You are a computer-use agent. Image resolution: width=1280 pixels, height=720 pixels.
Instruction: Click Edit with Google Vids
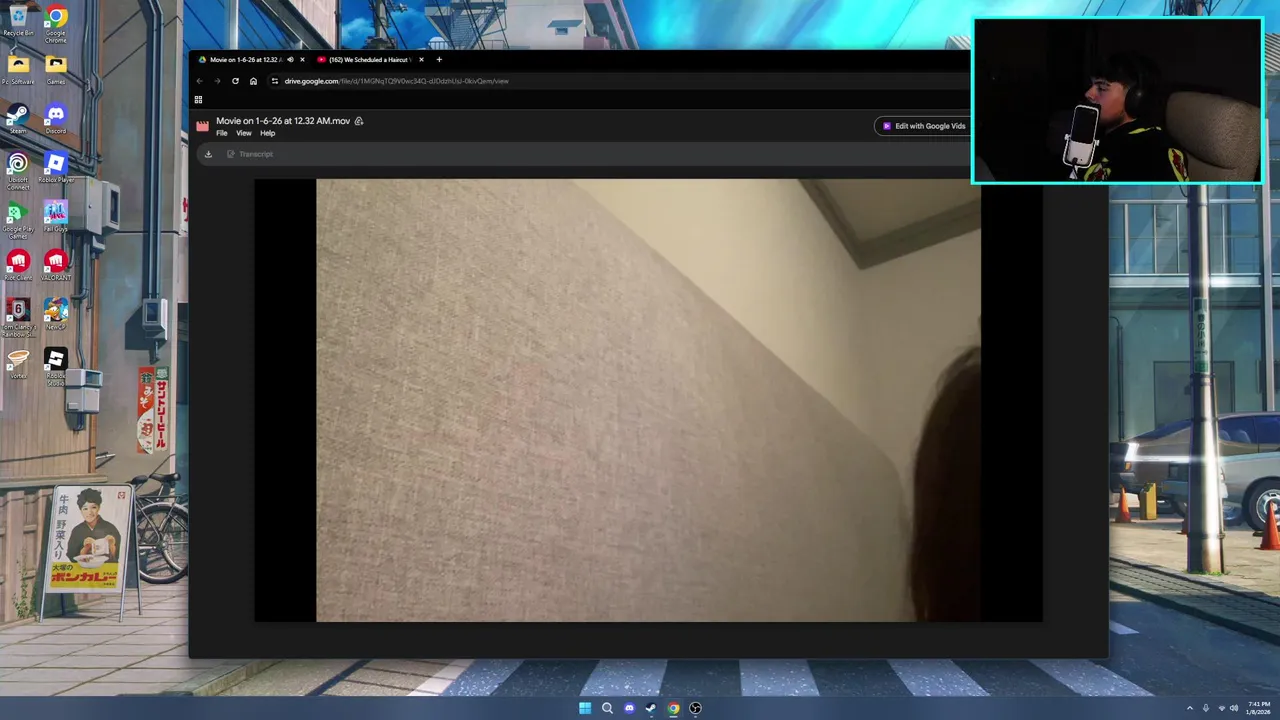pyautogui.click(x=923, y=126)
